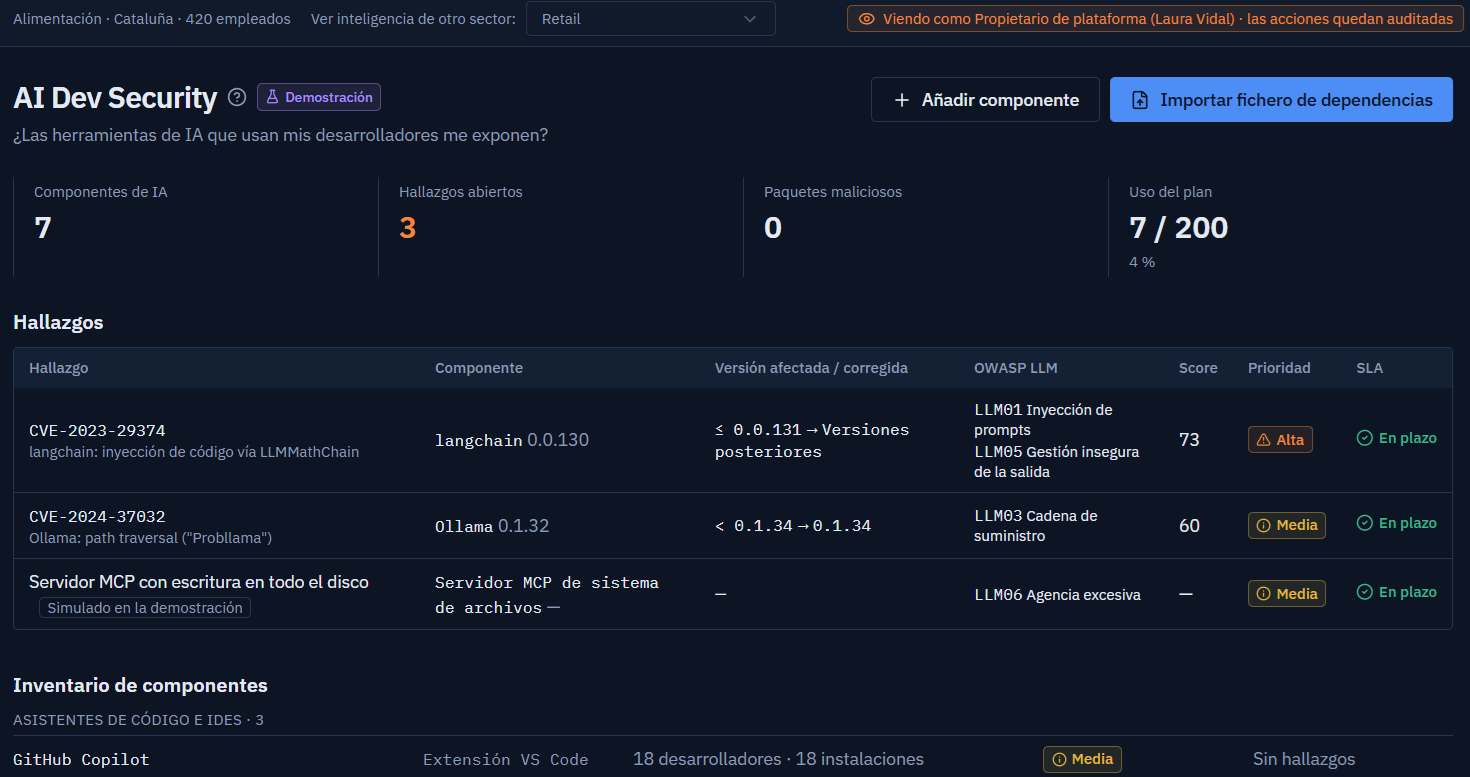Click the info icon in the Ollama row's Media badge

point(1264,525)
